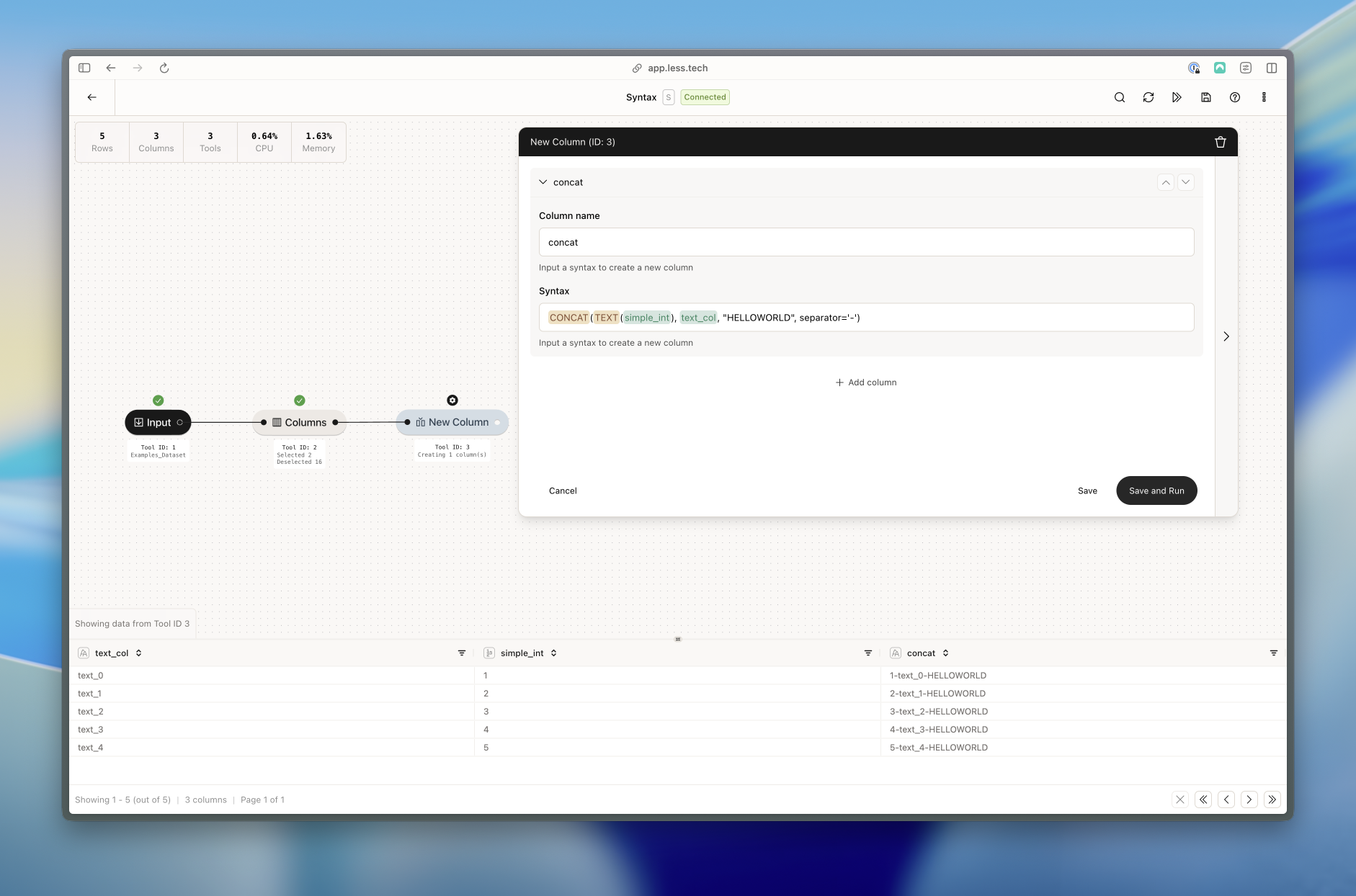Jump to first page
The height and width of the screenshot is (896, 1356).
tap(1203, 799)
